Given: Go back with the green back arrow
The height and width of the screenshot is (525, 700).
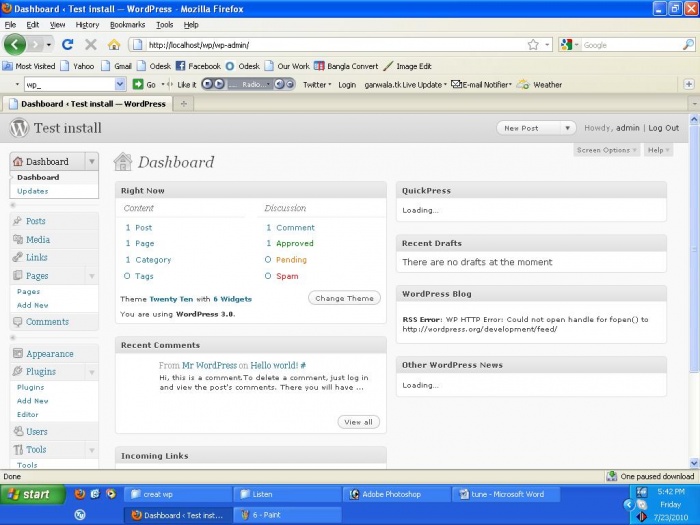Looking at the screenshot, I should coord(15,44).
